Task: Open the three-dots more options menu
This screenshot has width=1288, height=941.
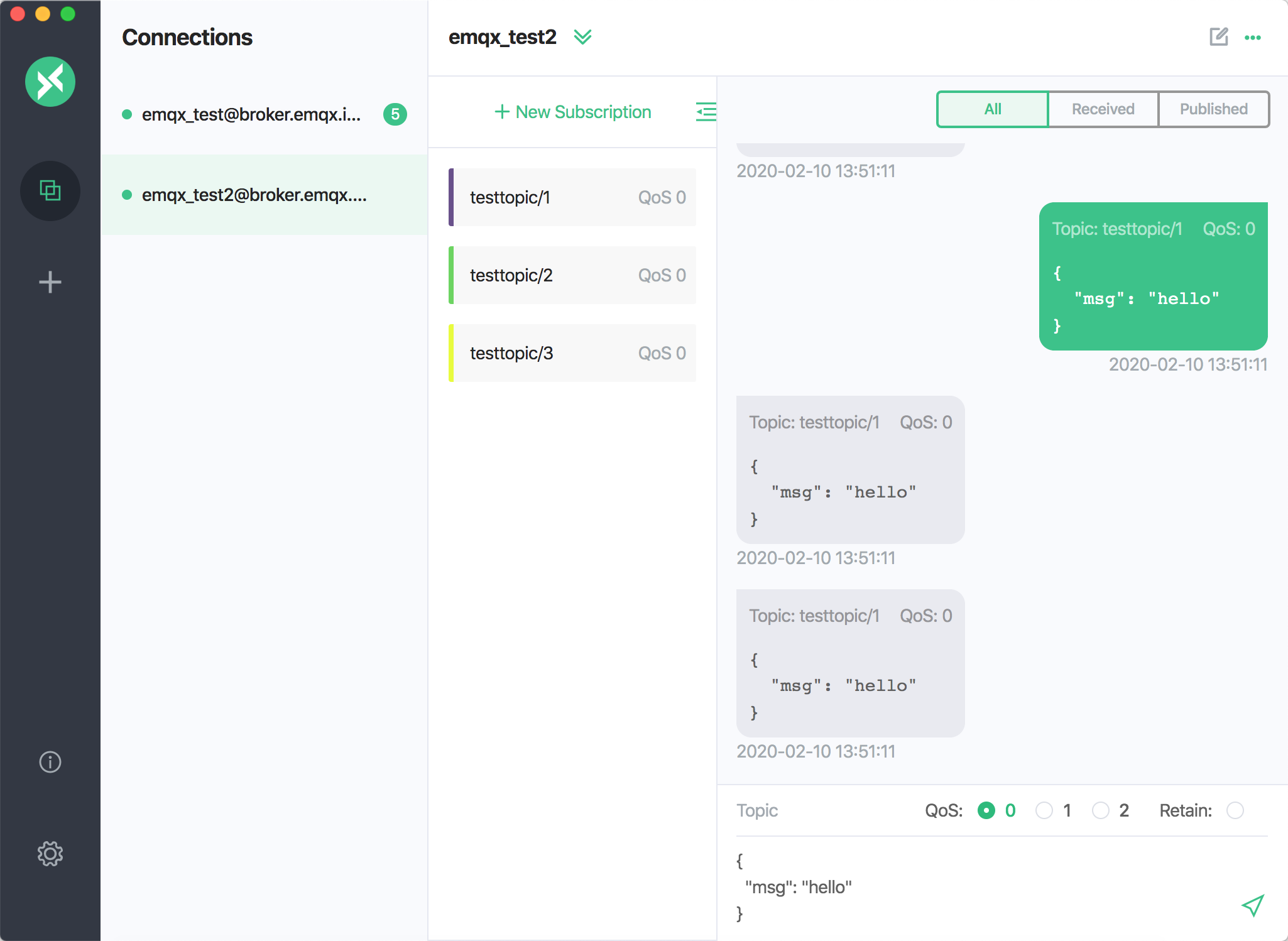Action: [x=1252, y=38]
